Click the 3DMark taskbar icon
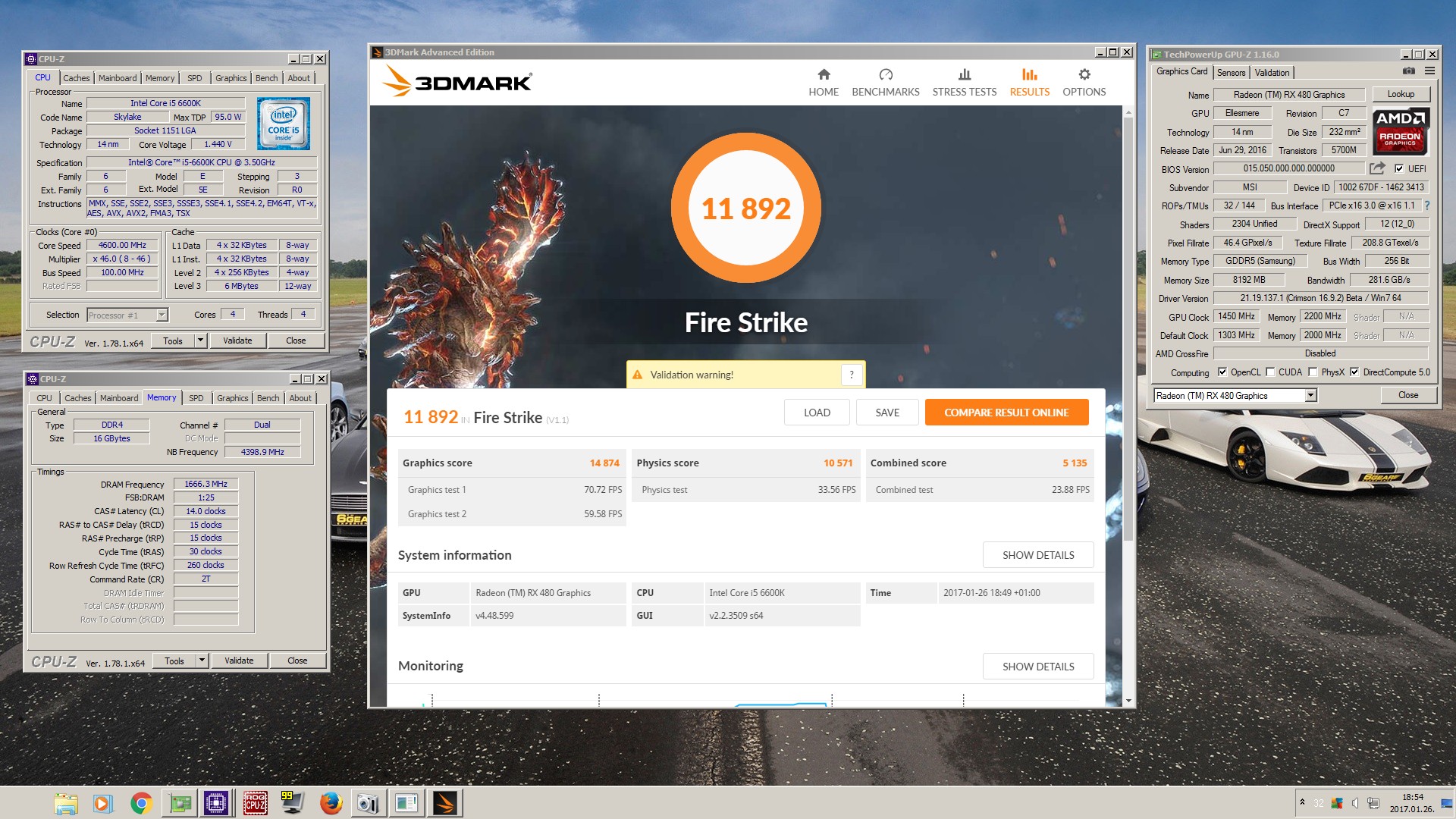1456x819 pixels. pos(445,803)
